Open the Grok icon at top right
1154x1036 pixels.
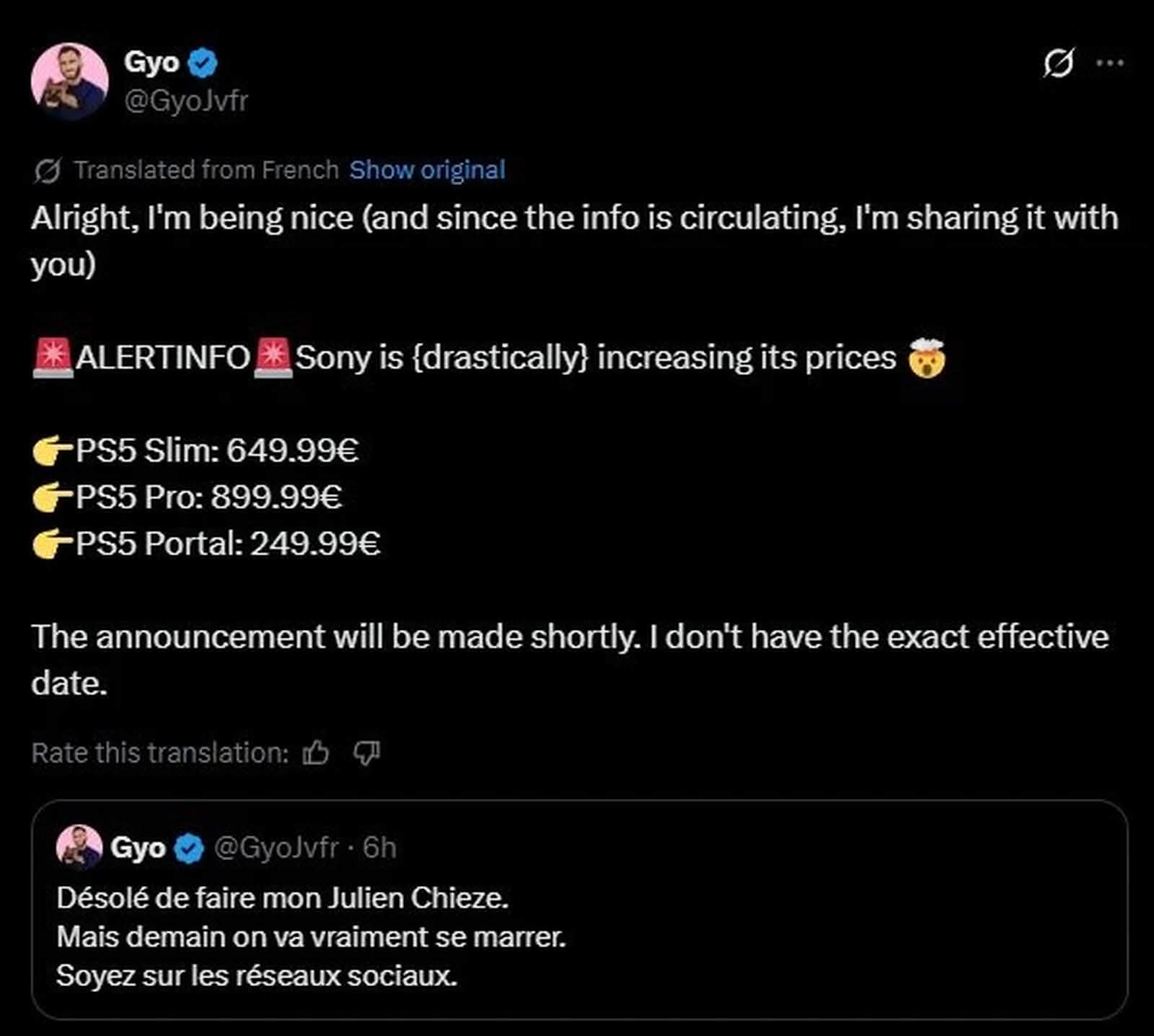click(x=1058, y=63)
